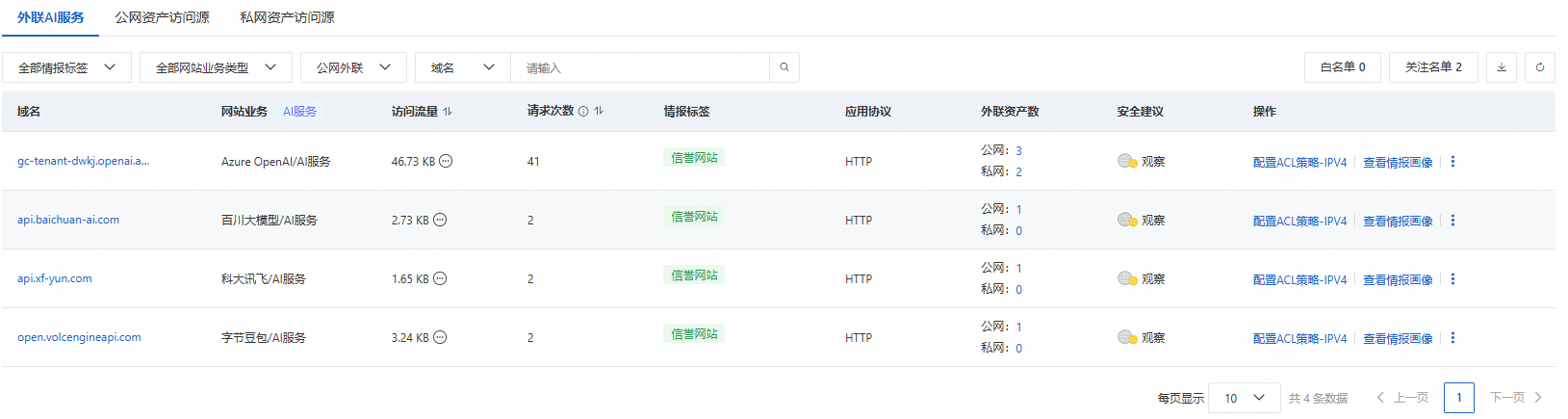Open the page size dropdown showing 10

[1245, 398]
